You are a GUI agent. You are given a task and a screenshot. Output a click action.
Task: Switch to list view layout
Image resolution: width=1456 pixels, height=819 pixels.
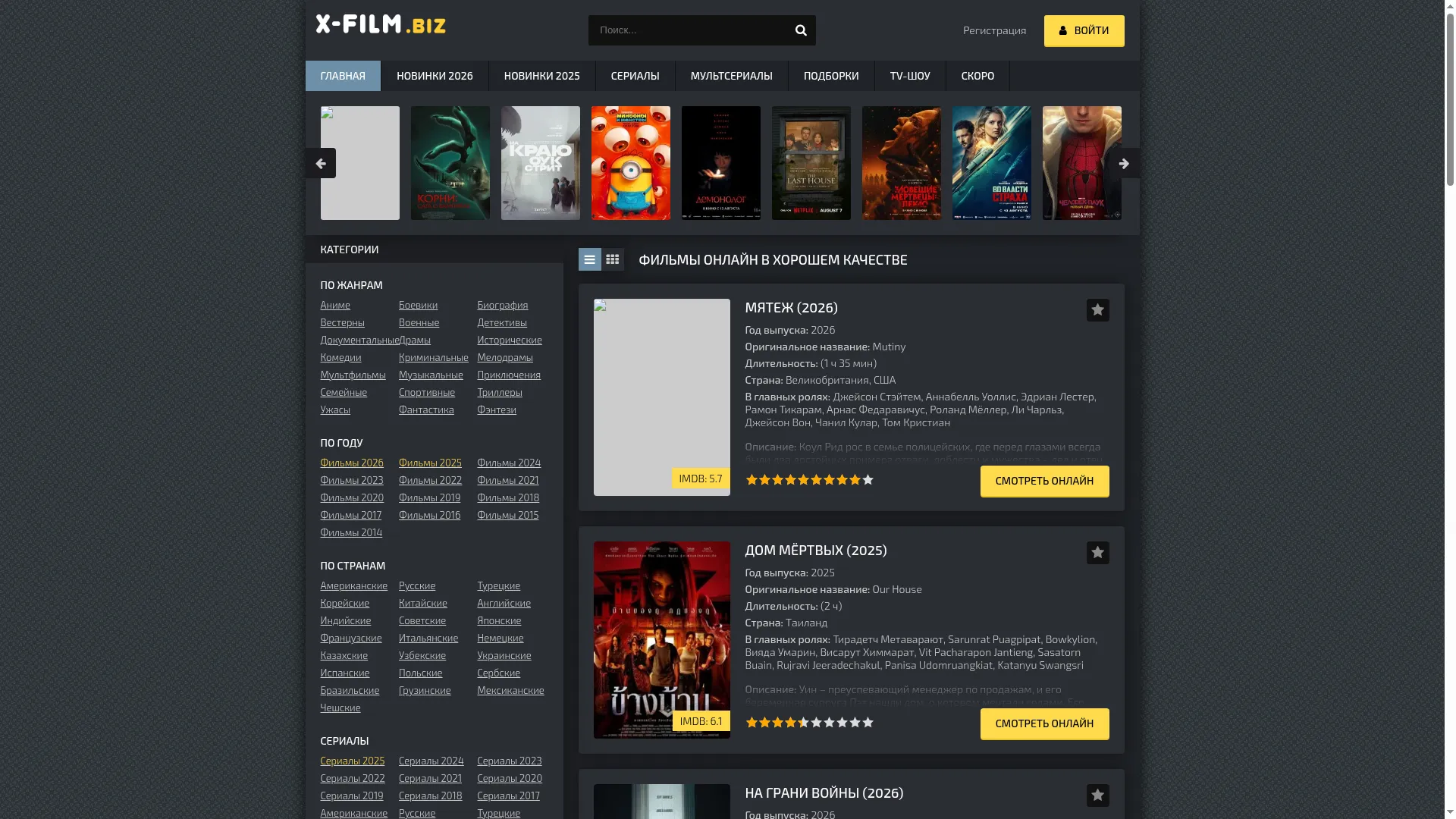click(x=589, y=259)
